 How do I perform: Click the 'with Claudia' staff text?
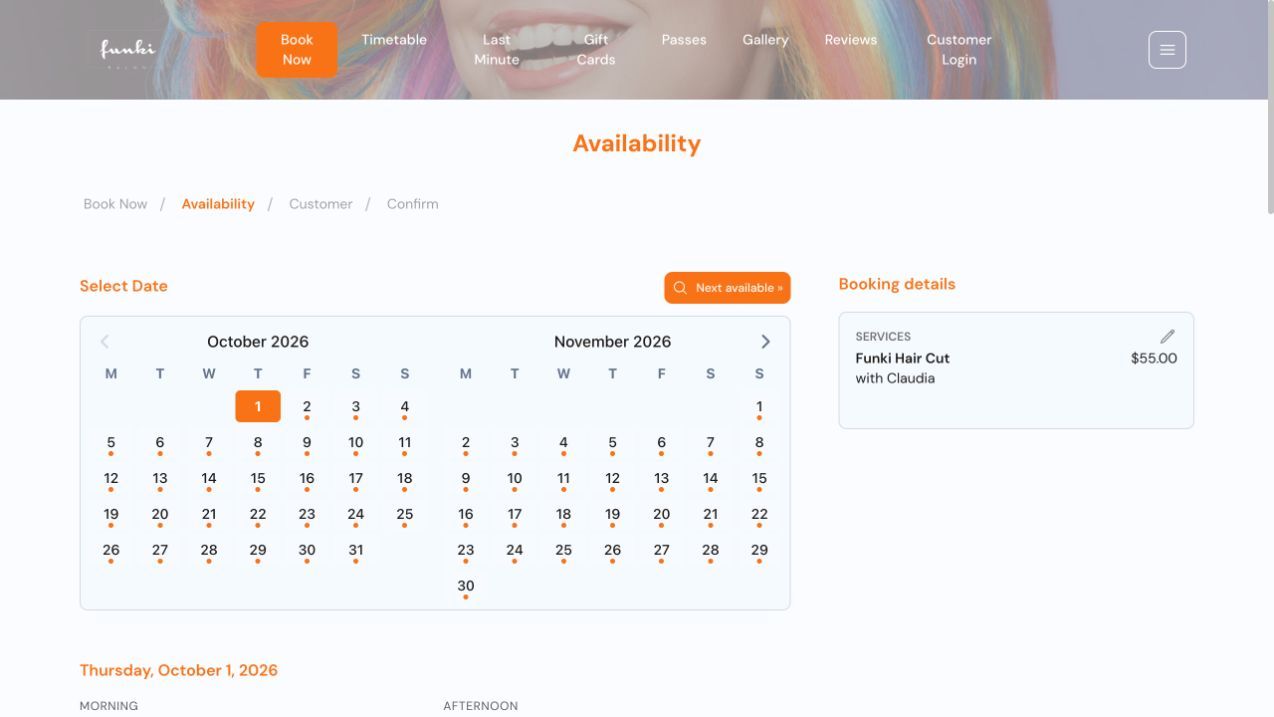895,379
